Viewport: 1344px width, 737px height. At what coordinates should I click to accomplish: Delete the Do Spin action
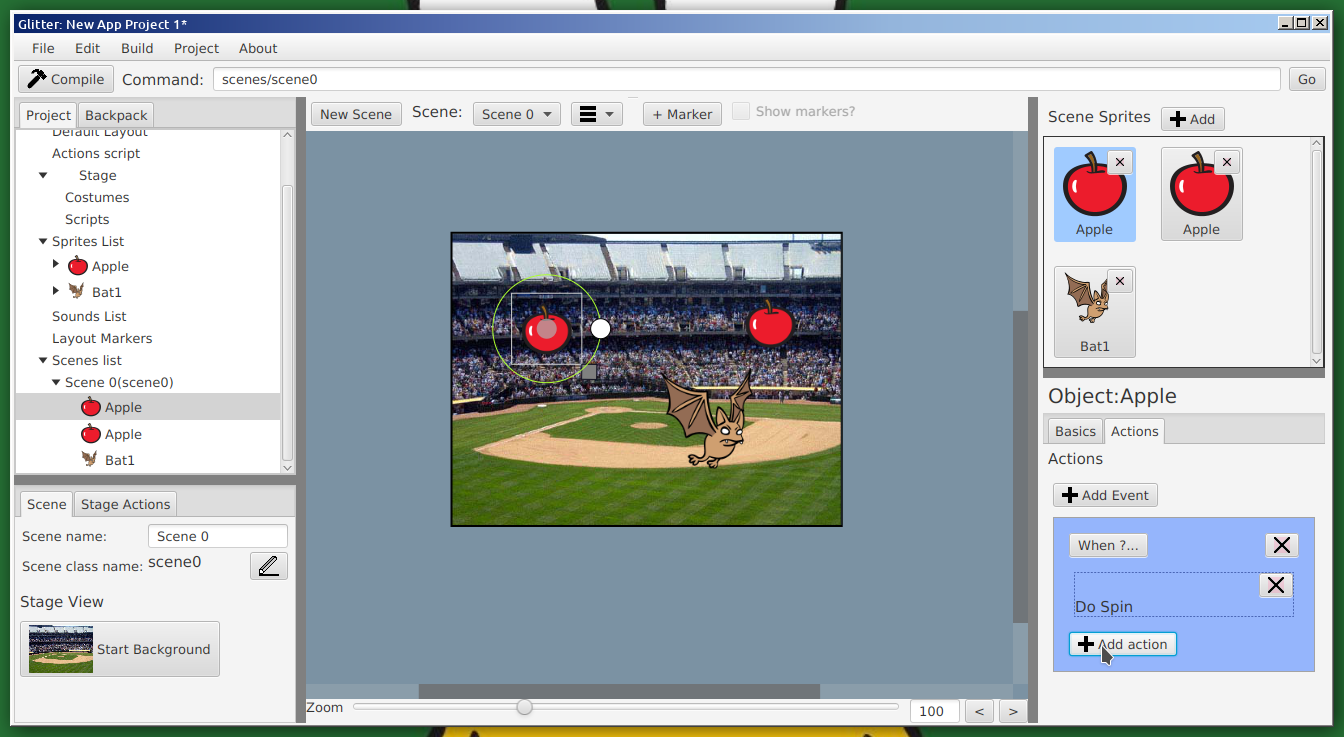(1275, 585)
